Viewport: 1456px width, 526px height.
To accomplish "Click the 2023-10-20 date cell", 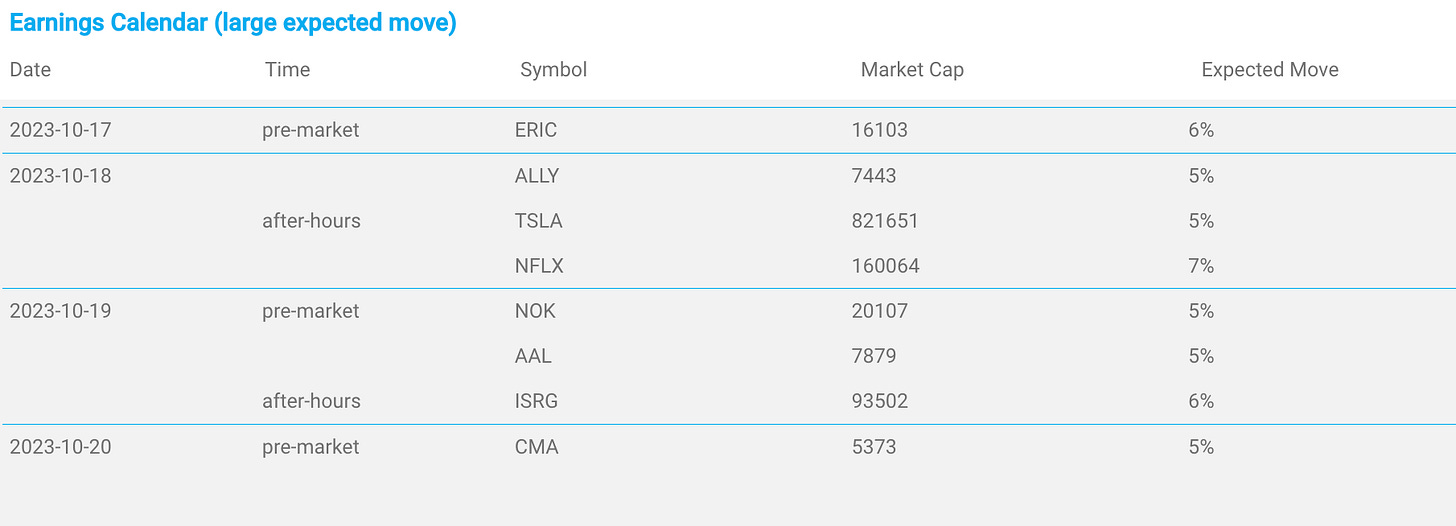I will [61, 447].
